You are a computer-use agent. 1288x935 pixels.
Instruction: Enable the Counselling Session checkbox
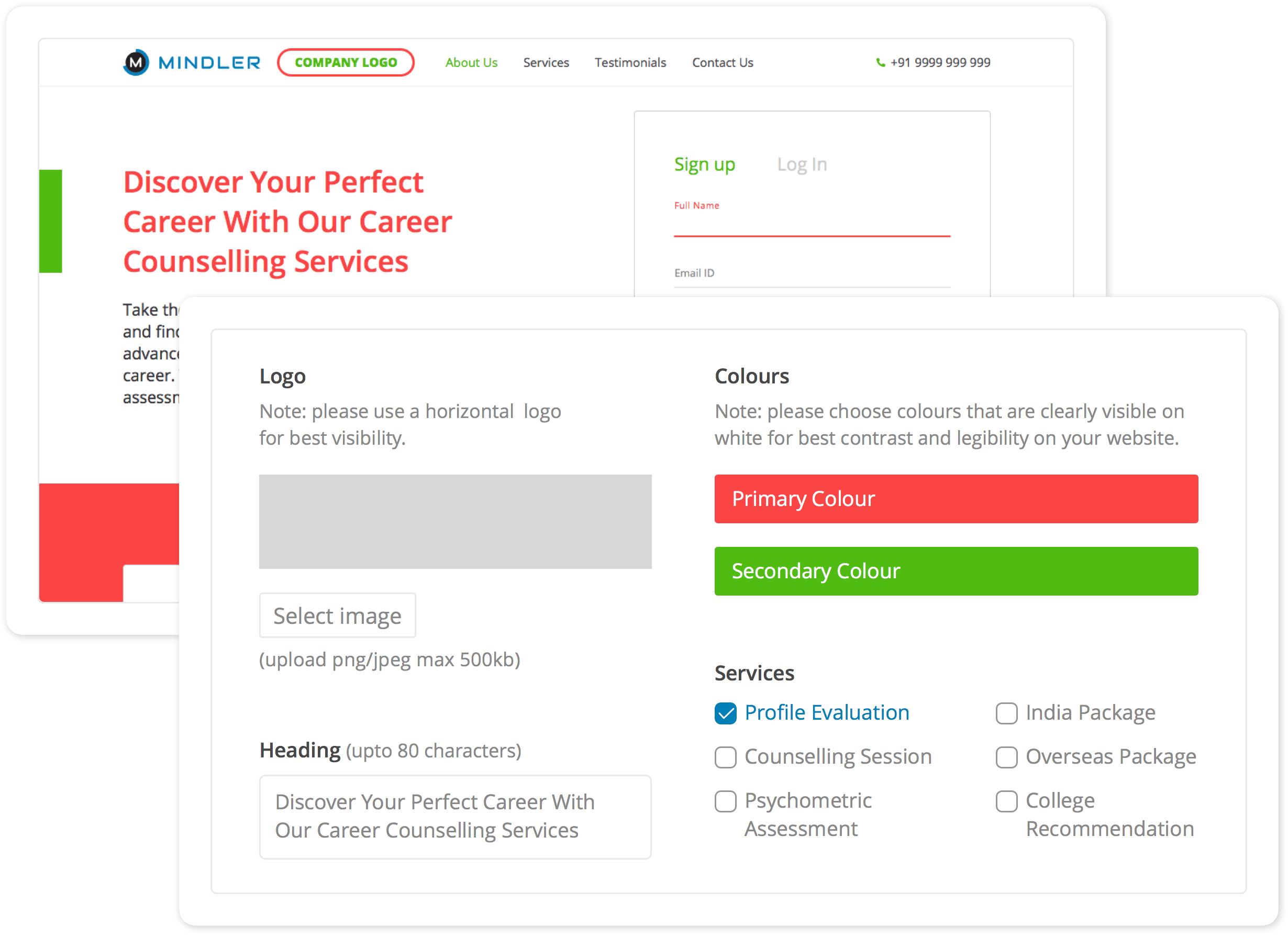pos(725,756)
